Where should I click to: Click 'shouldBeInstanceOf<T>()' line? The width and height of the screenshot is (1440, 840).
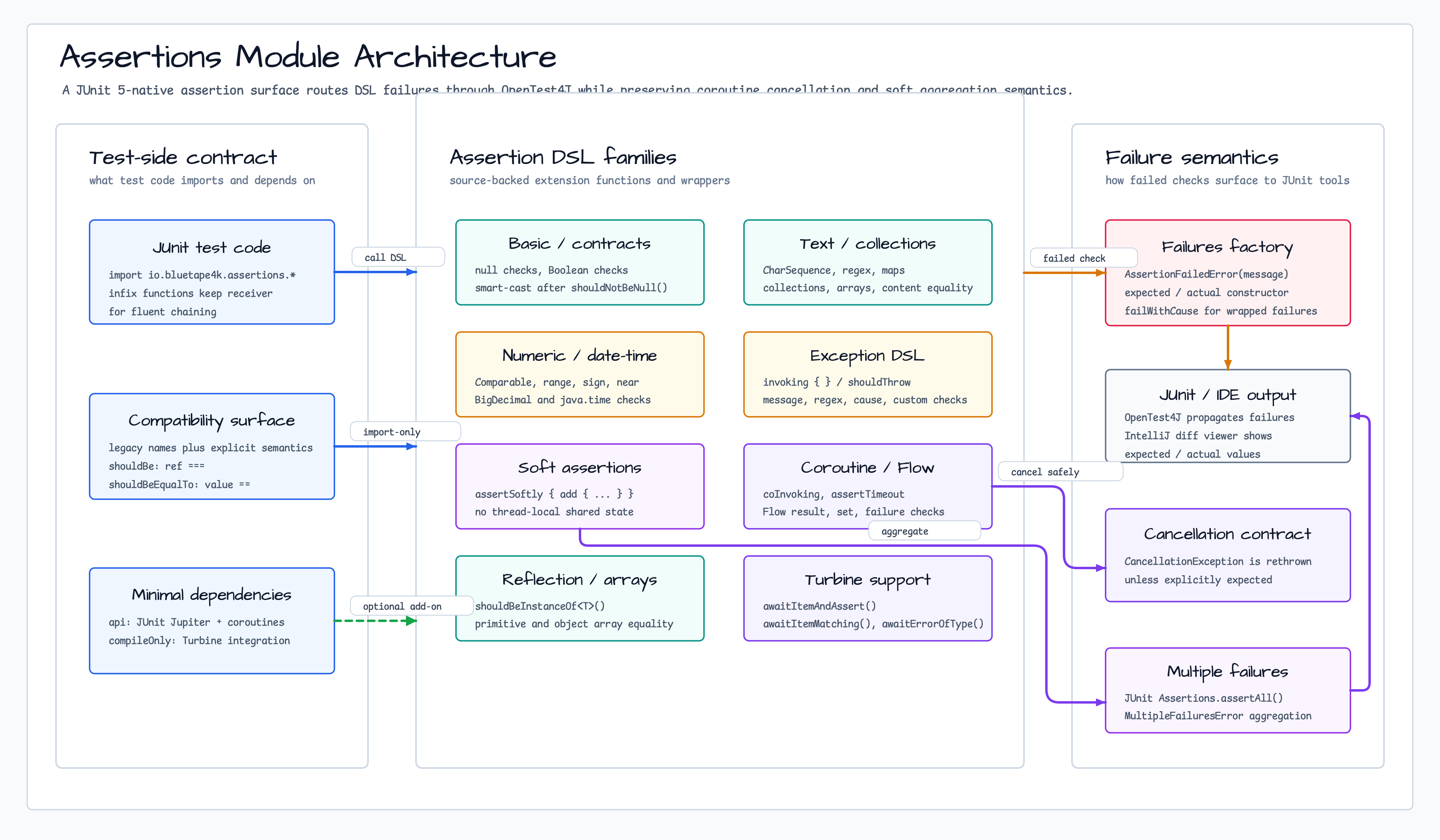pos(540,606)
